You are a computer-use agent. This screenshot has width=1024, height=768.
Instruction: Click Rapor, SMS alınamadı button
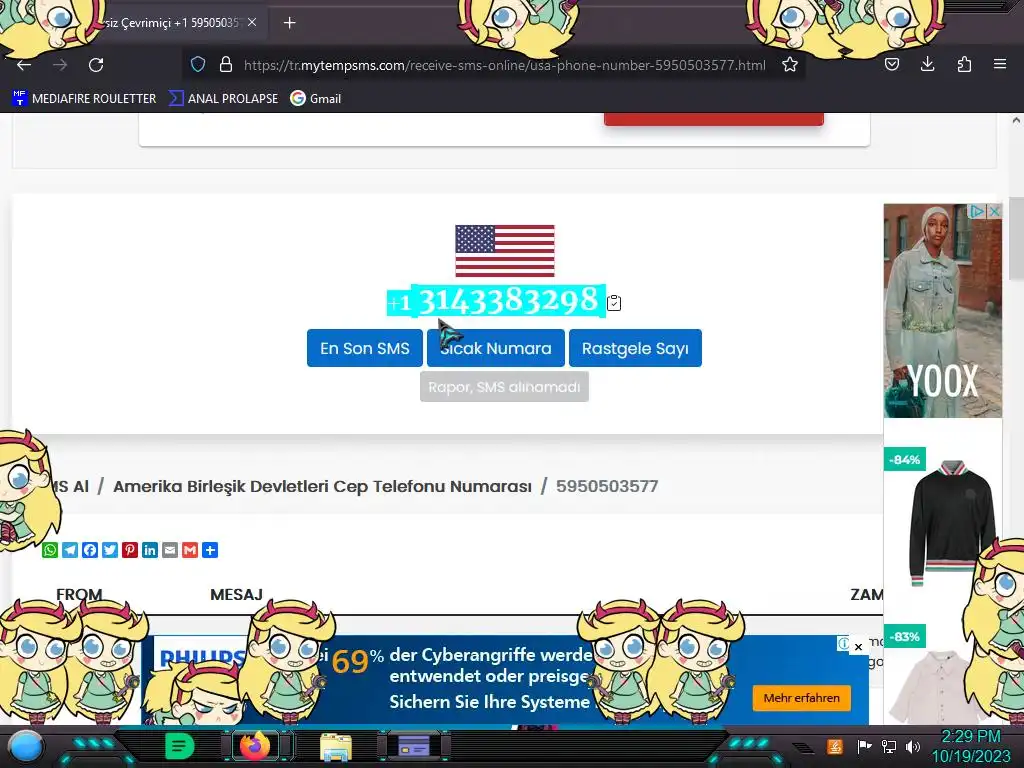(504, 387)
